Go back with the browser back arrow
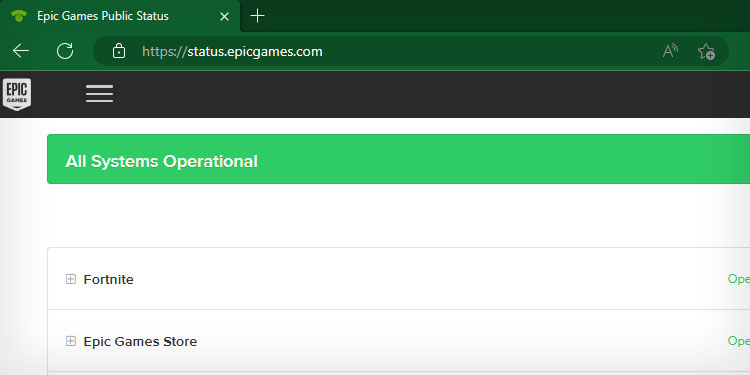The image size is (750, 375). point(21,51)
